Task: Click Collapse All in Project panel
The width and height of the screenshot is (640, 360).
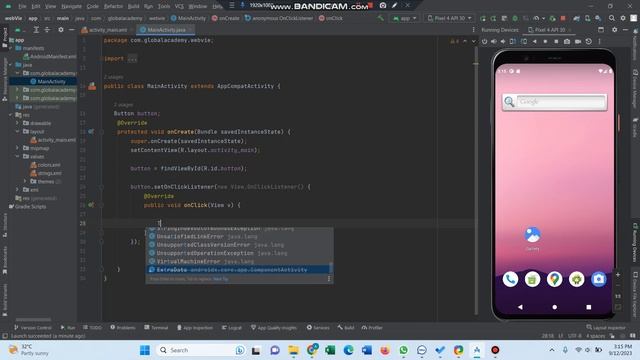Action: 47,30
